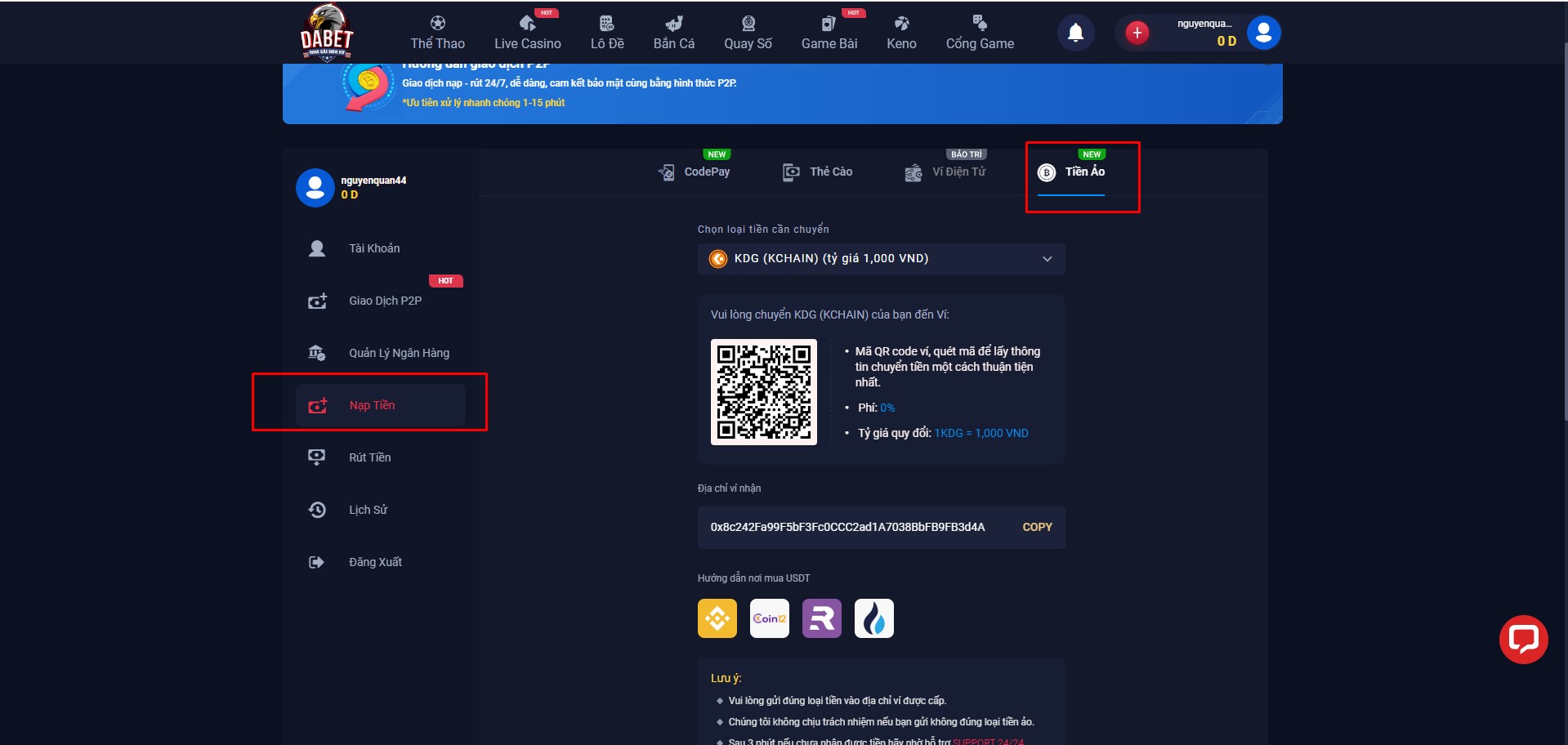Click the Tài Khoản person icon

pos(317,248)
